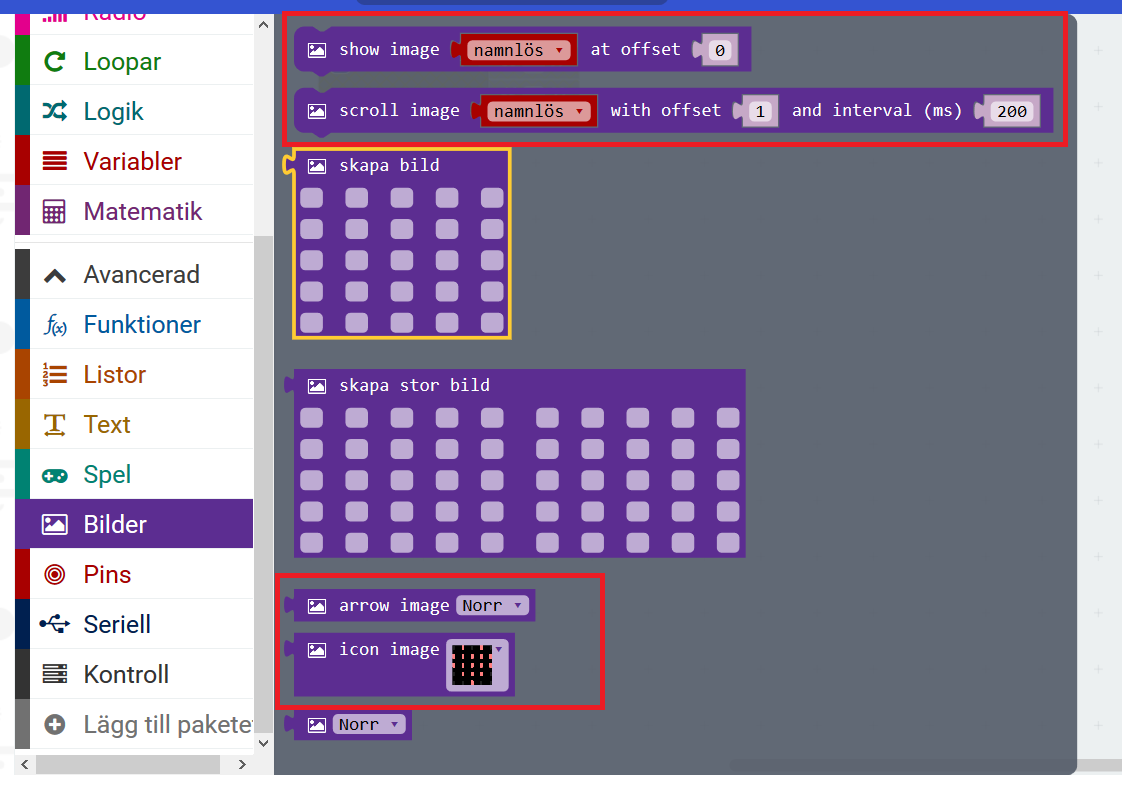Click the Seriell USB icon
The height and width of the screenshot is (790, 1122).
point(54,624)
